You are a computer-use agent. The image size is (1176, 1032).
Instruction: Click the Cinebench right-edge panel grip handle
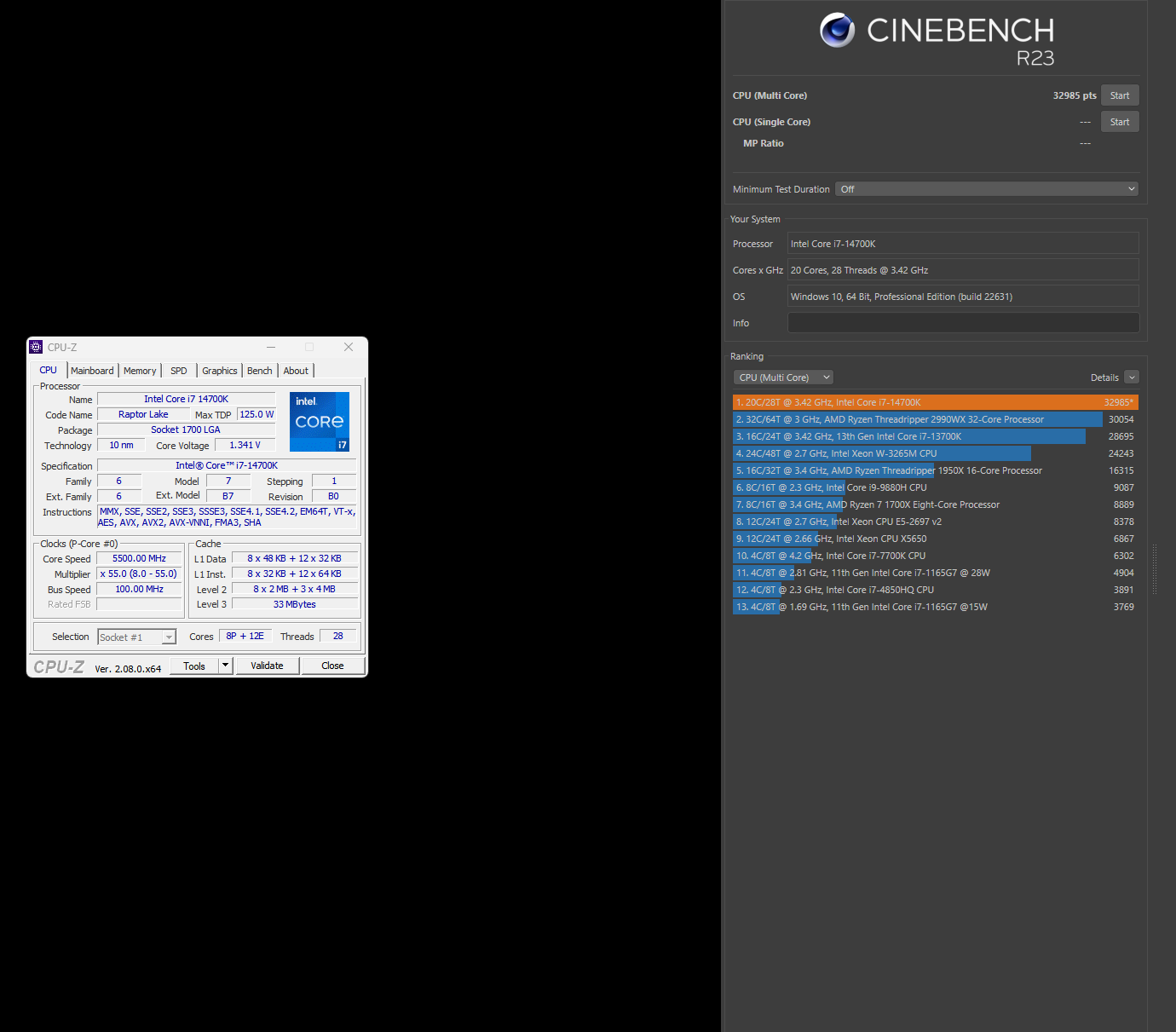1155,568
